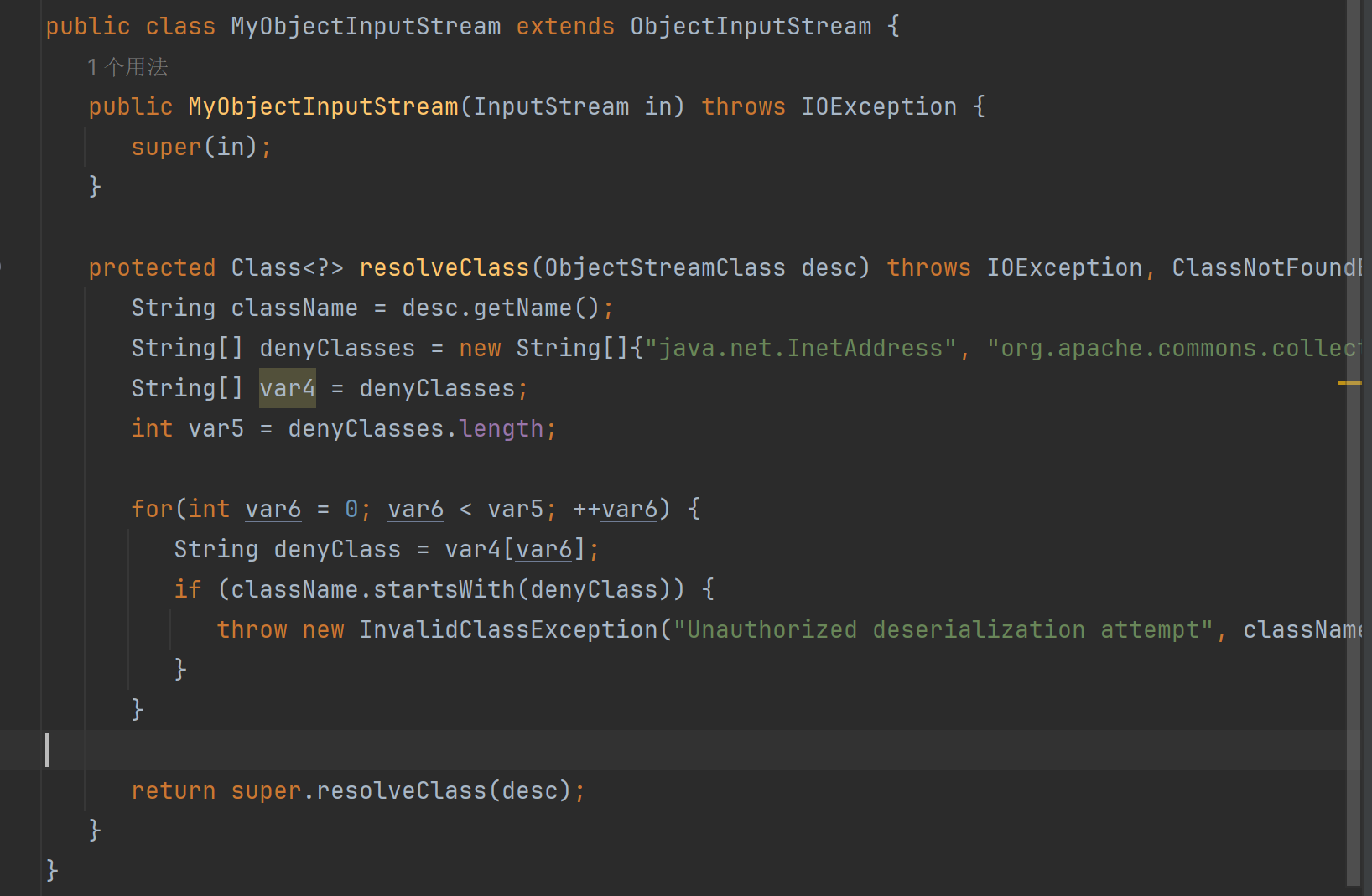This screenshot has height=896, width=1372.
Task: Click the getName() method call
Action: [537, 308]
